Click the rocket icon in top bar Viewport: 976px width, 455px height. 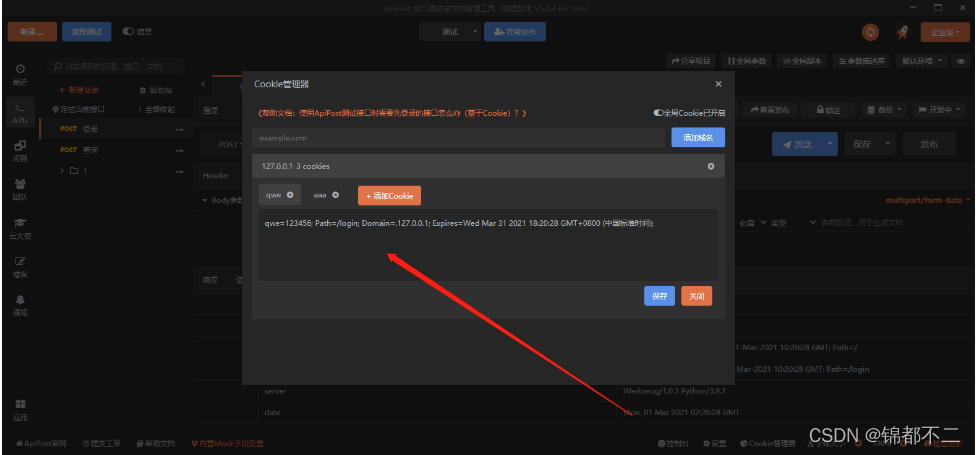[903, 32]
